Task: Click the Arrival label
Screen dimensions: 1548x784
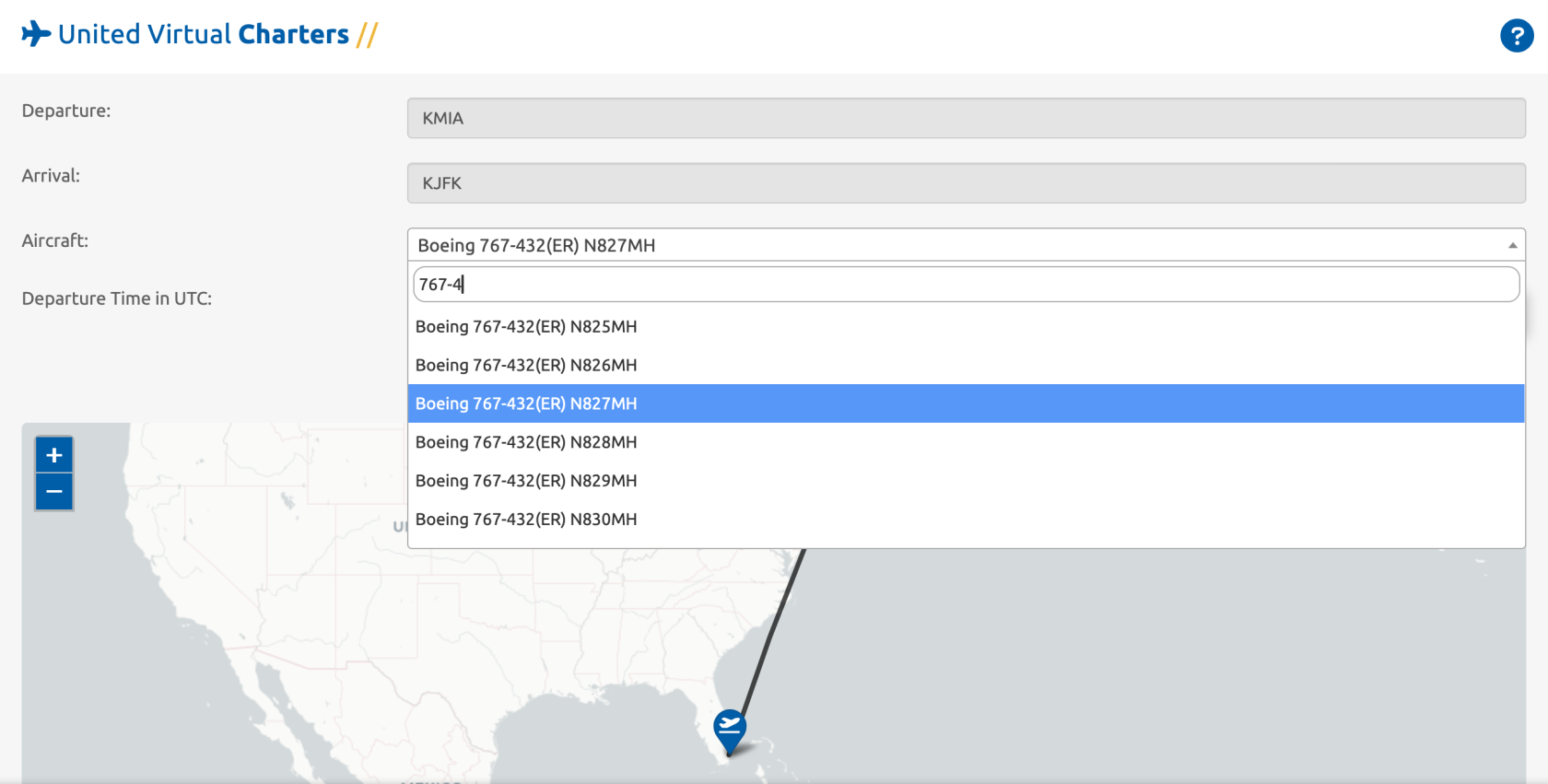Action: pos(51,176)
